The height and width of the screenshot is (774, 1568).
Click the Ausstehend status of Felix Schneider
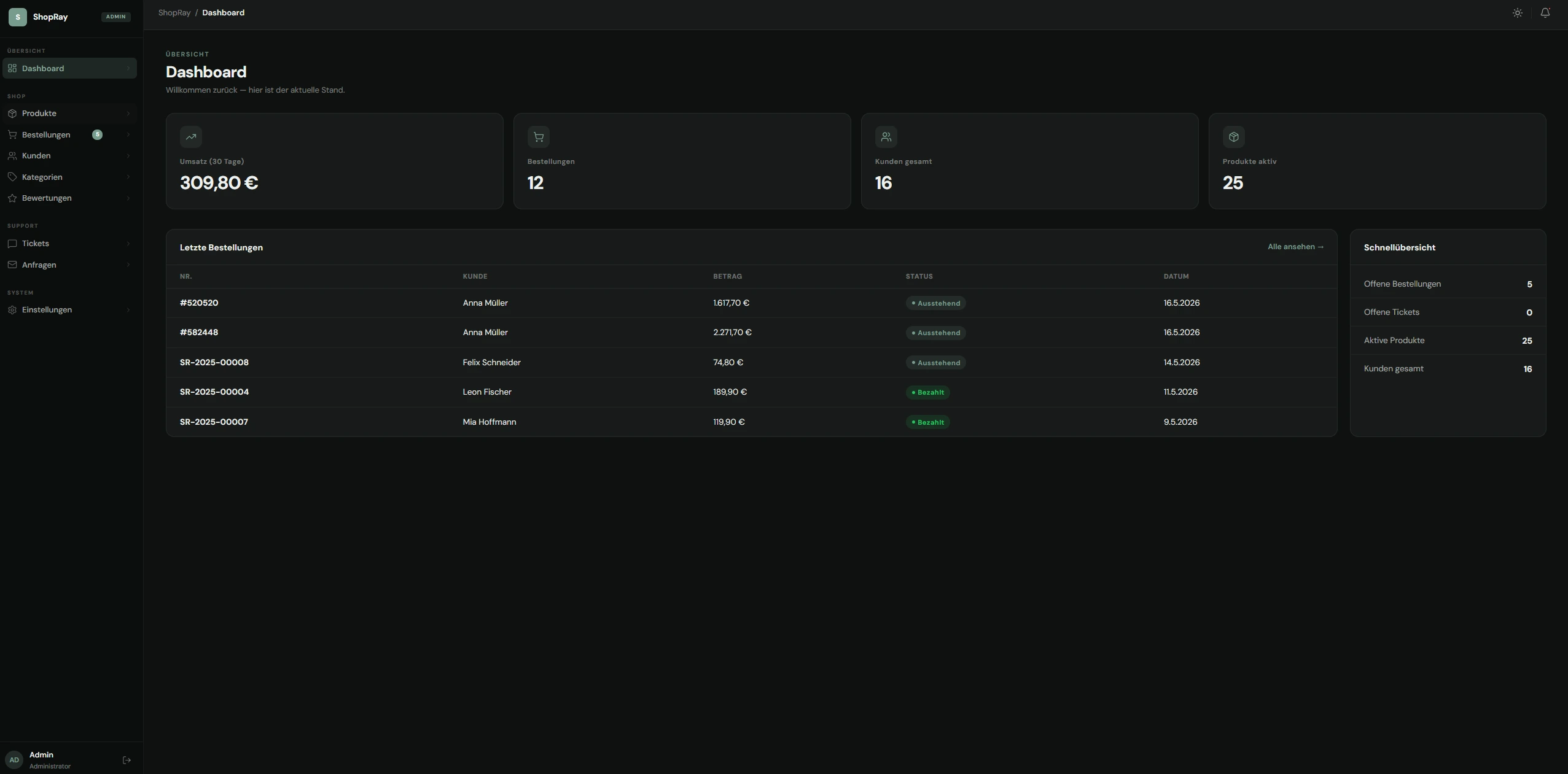click(935, 363)
